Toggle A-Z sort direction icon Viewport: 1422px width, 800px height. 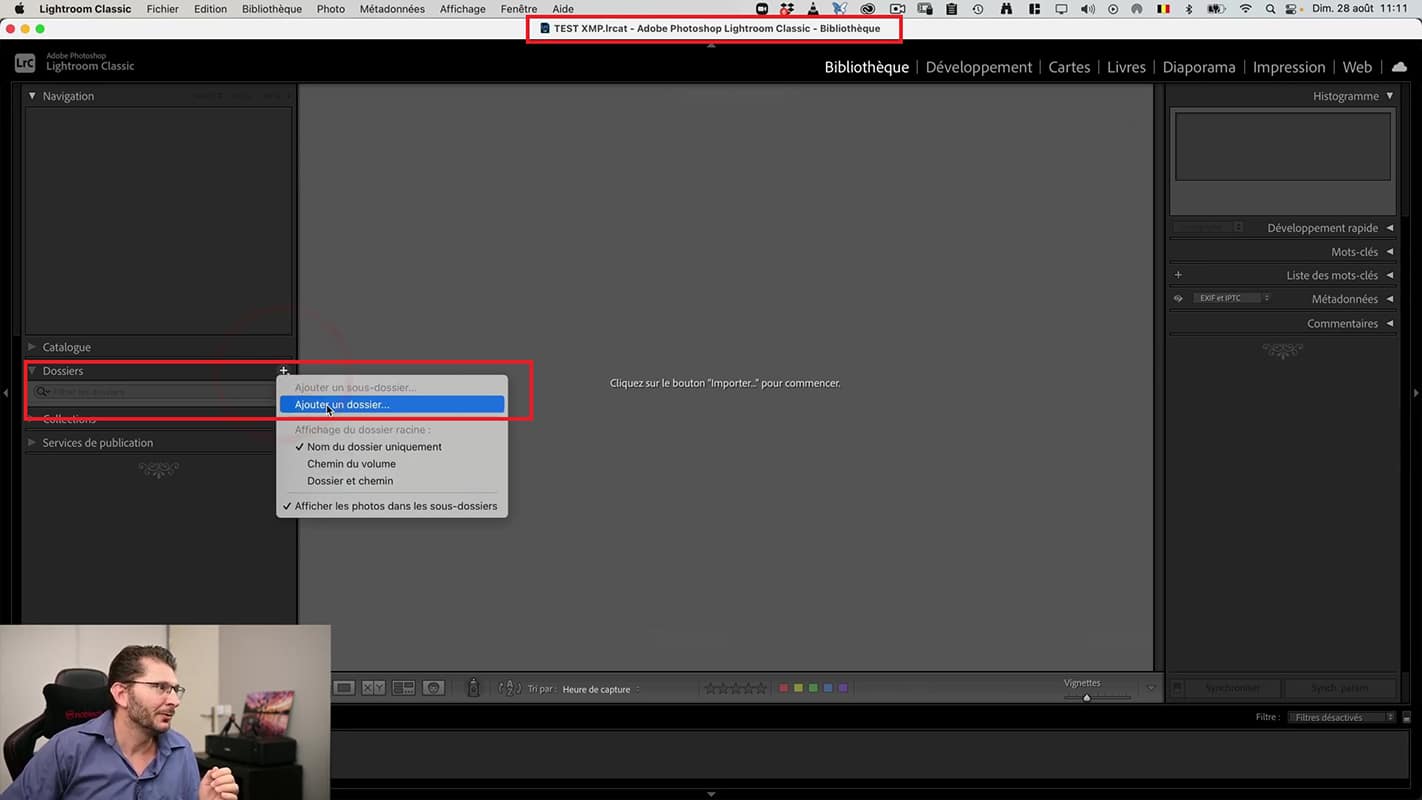click(509, 688)
